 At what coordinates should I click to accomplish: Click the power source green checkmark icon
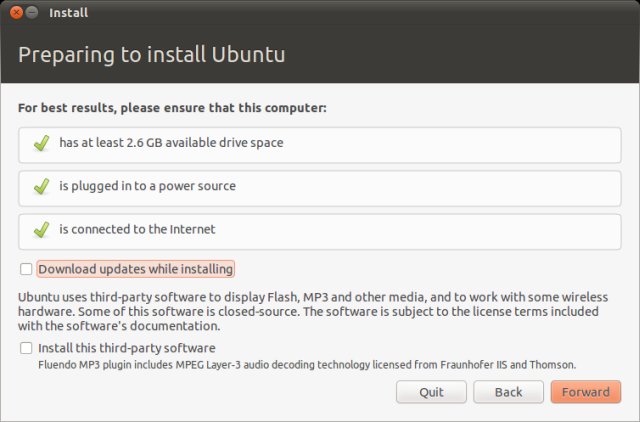[41, 186]
